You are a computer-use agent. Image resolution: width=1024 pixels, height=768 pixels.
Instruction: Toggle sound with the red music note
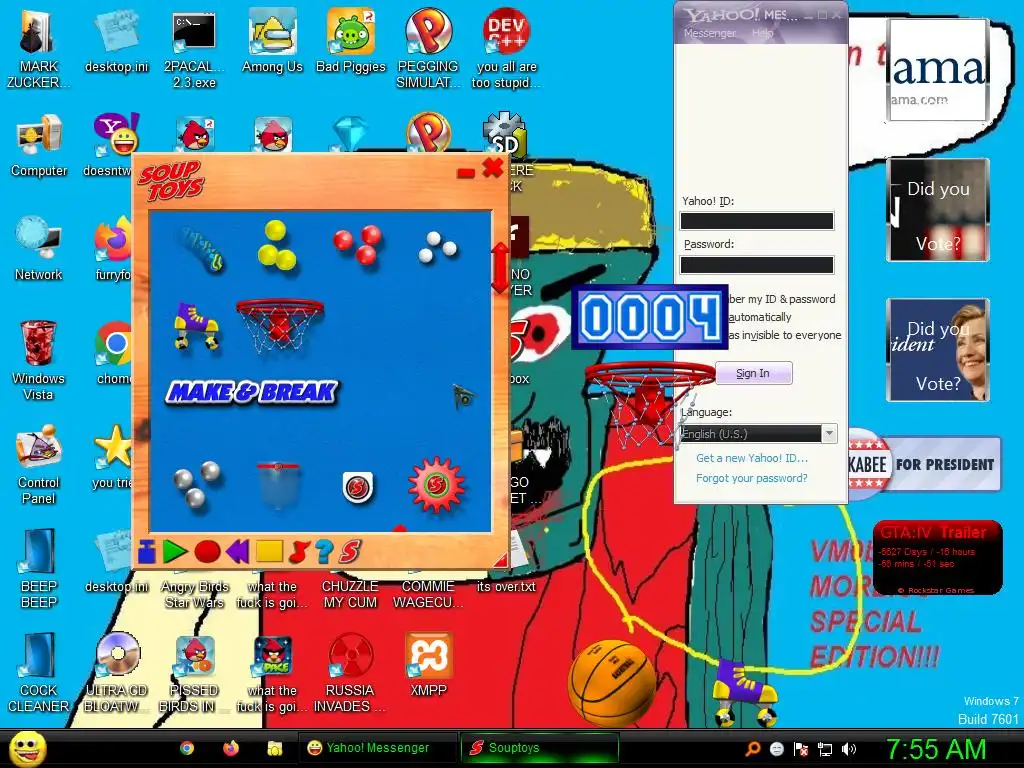(298, 552)
